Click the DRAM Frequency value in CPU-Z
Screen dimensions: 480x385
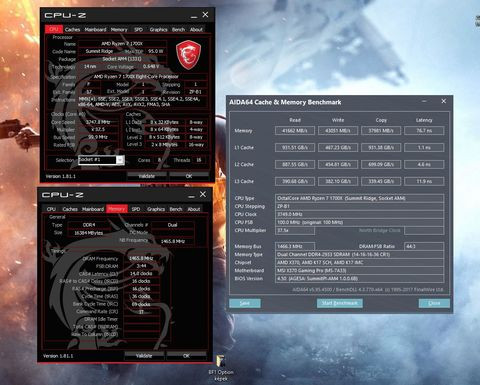tap(141, 258)
